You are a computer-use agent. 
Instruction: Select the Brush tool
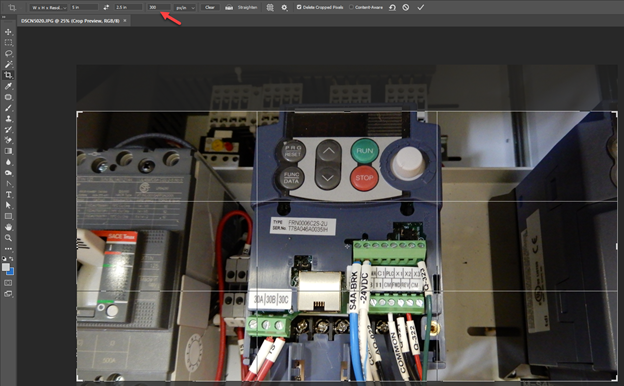8,108
